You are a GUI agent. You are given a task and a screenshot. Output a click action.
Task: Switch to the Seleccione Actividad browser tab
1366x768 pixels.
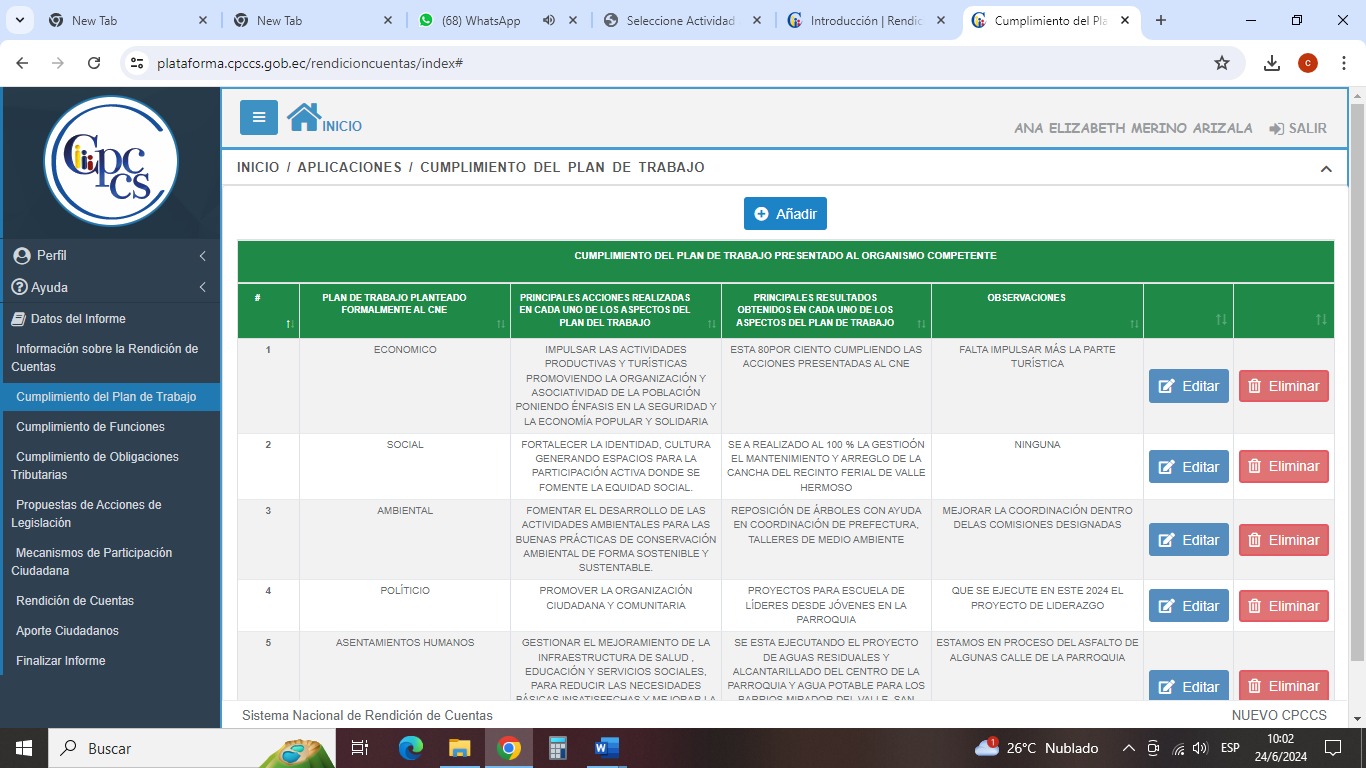pos(680,21)
